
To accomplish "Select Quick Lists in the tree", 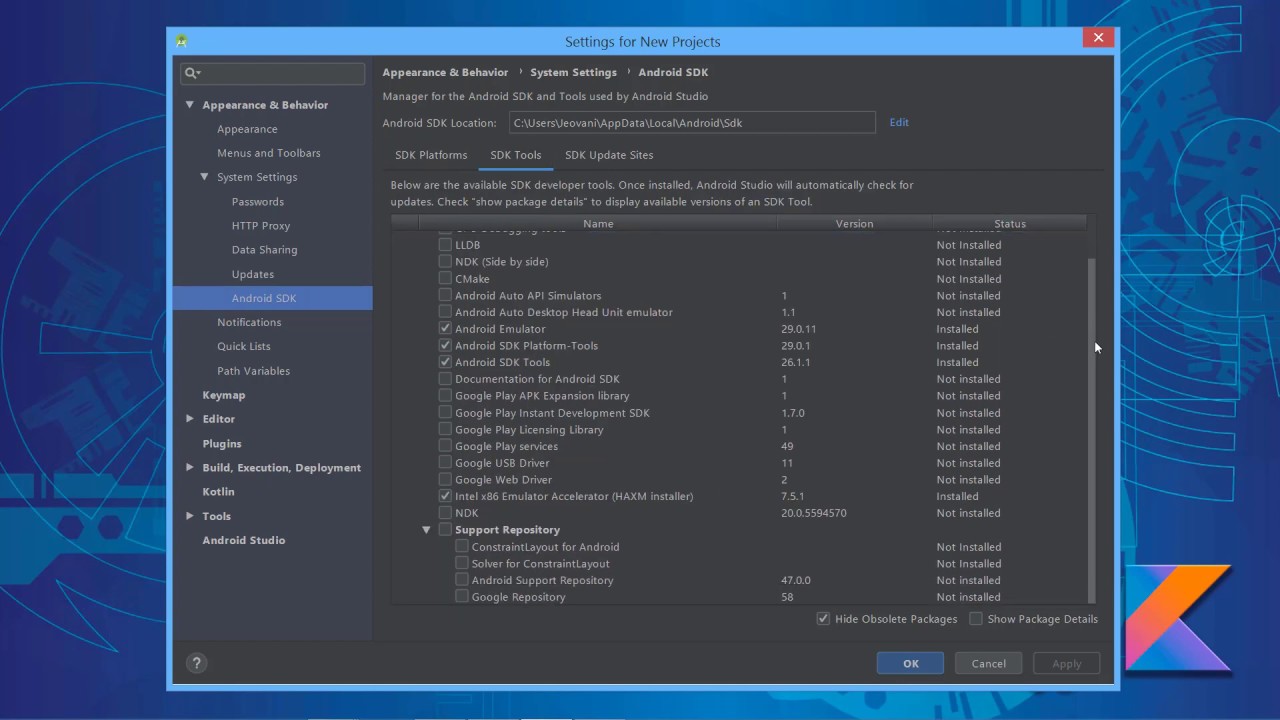I will tap(244, 347).
